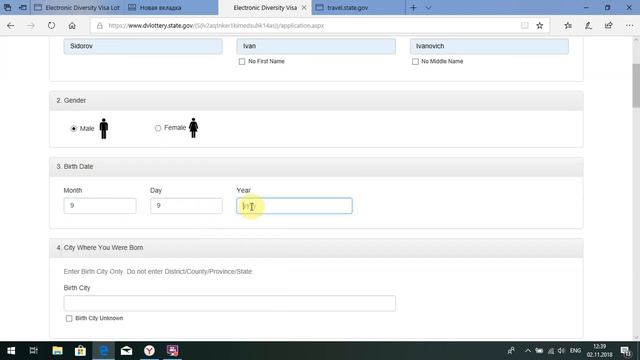The height and width of the screenshot is (360, 640).
Task: Click the network icon in system tray
Action: [x=551, y=351]
